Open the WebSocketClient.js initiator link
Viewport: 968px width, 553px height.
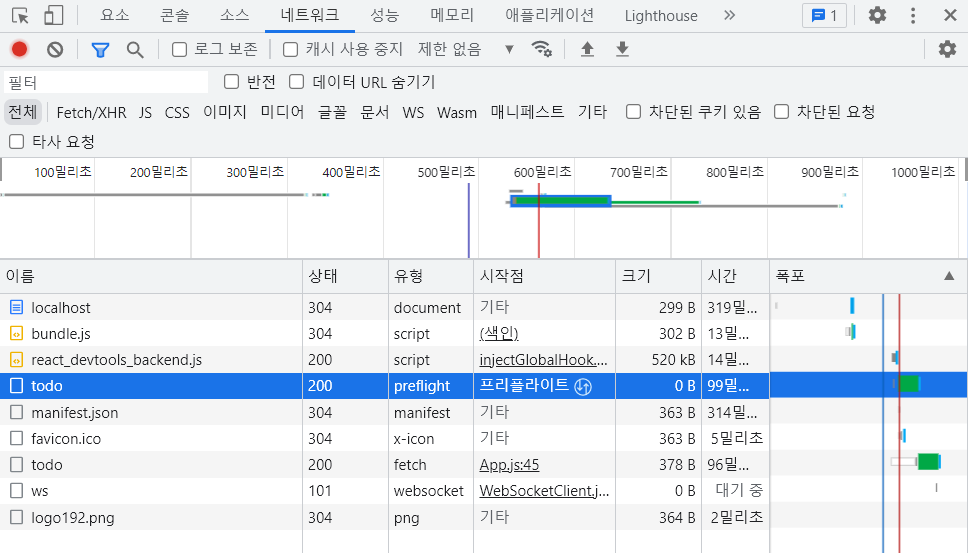coord(544,491)
